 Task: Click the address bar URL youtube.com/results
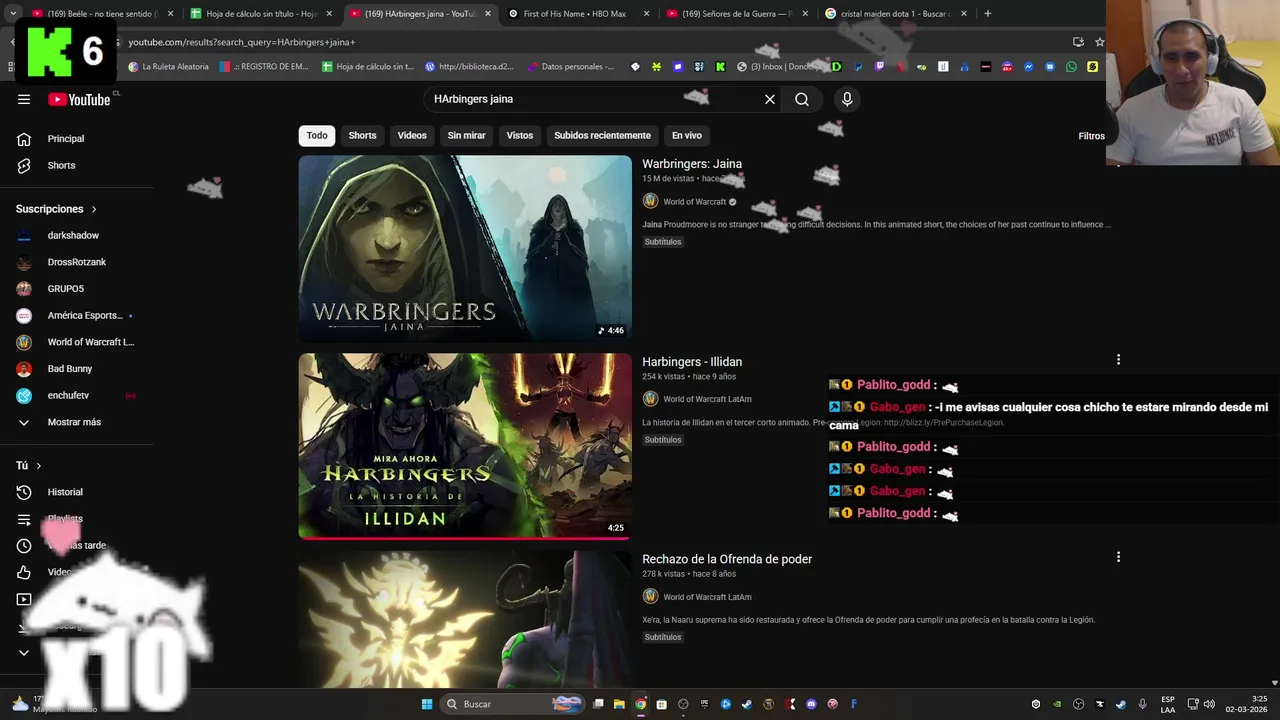tap(242, 42)
